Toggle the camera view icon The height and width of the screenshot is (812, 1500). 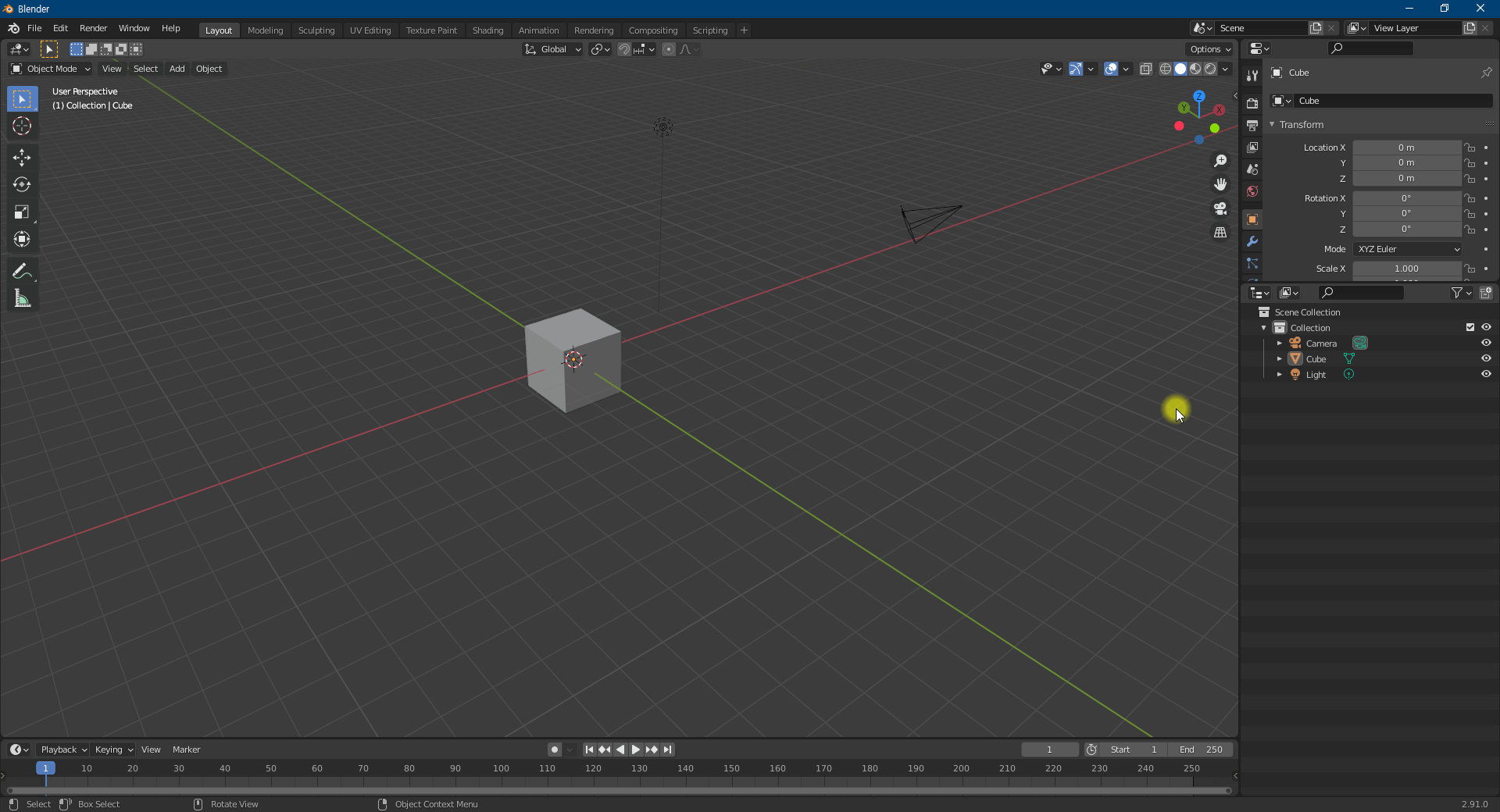(1220, 208)
